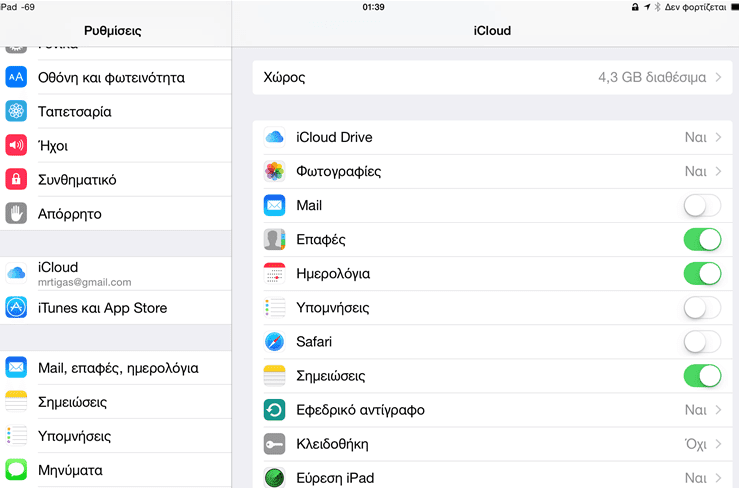Open Μηνύματα settings
The image size is (739, 488).
coord(115,470)
